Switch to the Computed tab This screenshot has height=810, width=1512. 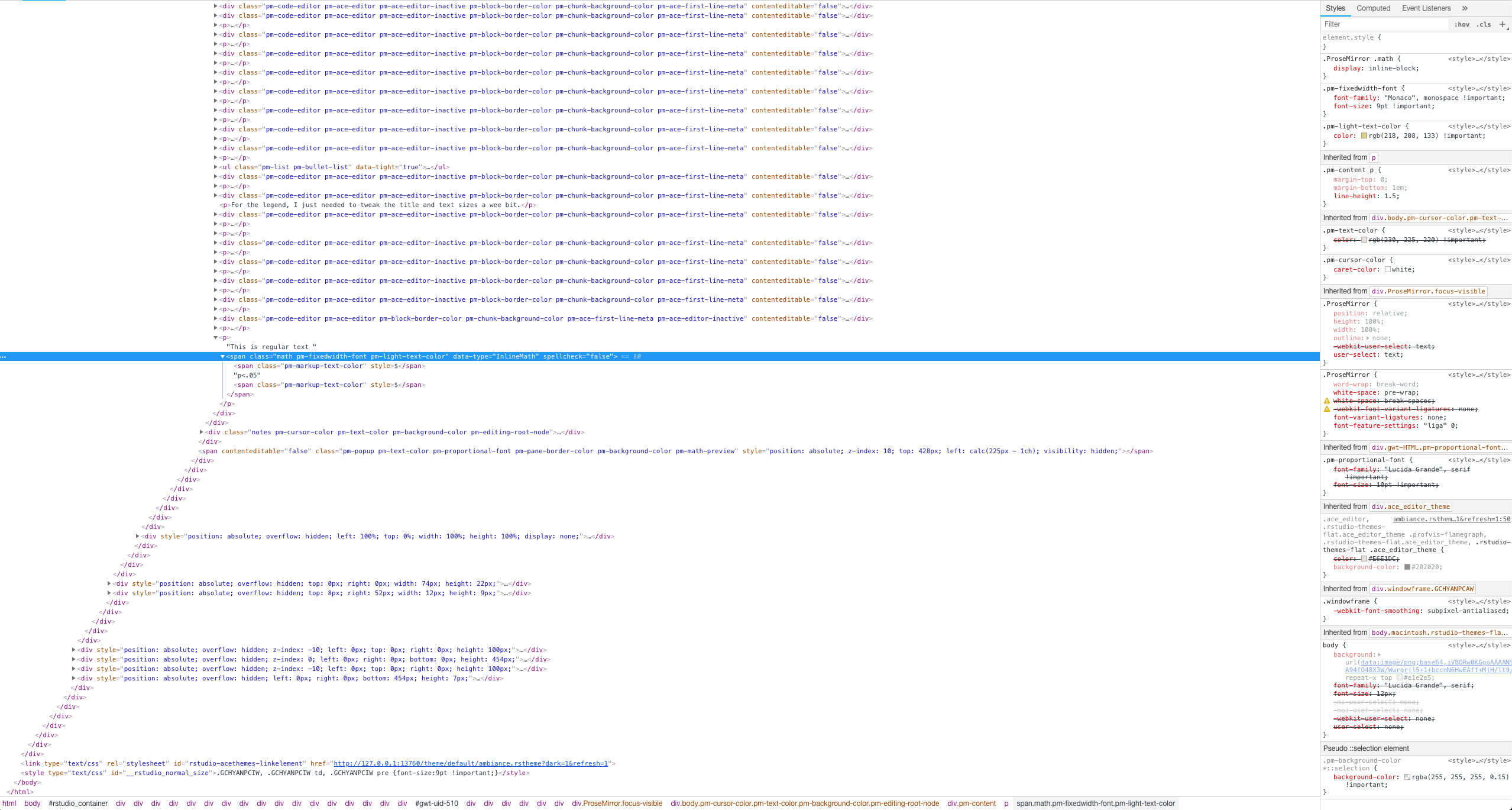1373,8
